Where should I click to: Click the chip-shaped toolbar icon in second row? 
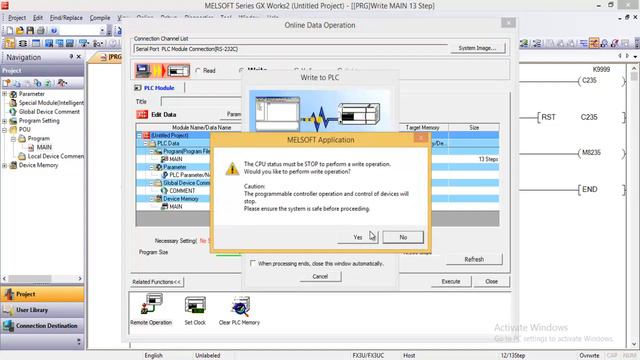[23, 43]
